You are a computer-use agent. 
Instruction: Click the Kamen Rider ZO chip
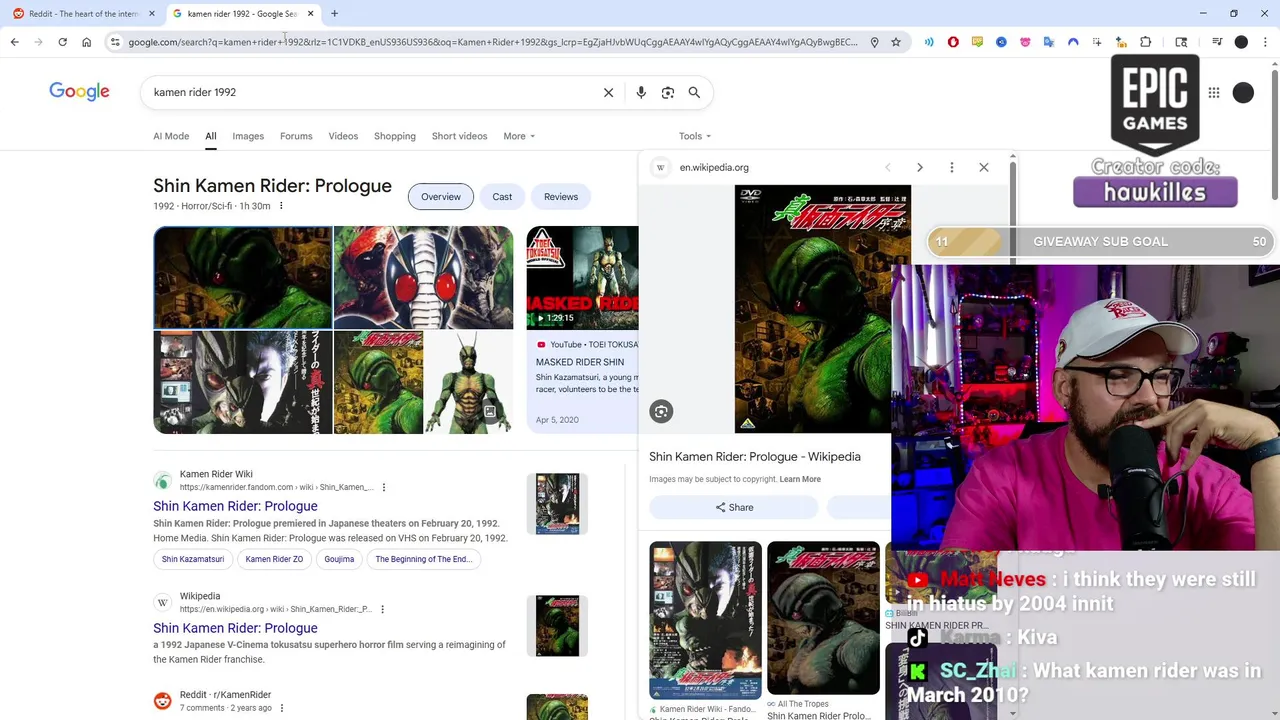[x=274, y=559]
